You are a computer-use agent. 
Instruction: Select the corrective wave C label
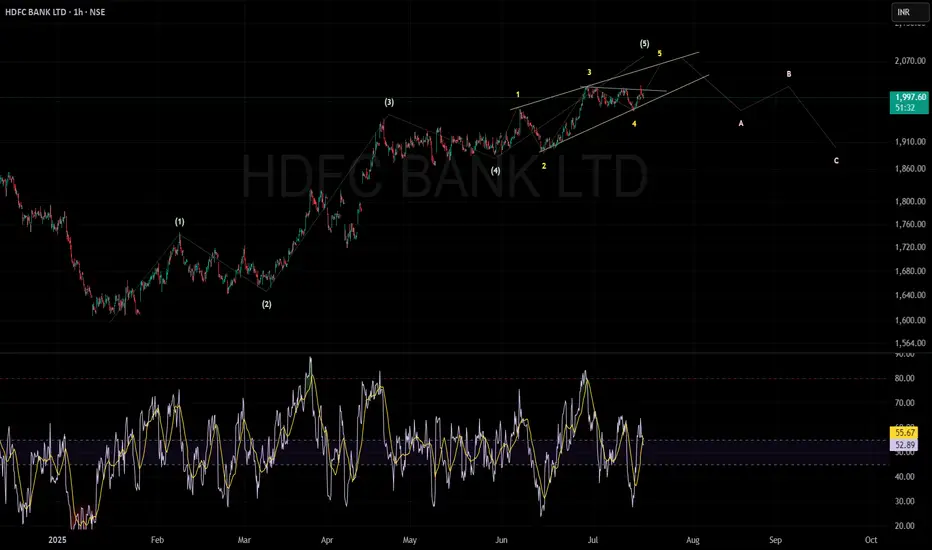[x=836, y=161]
